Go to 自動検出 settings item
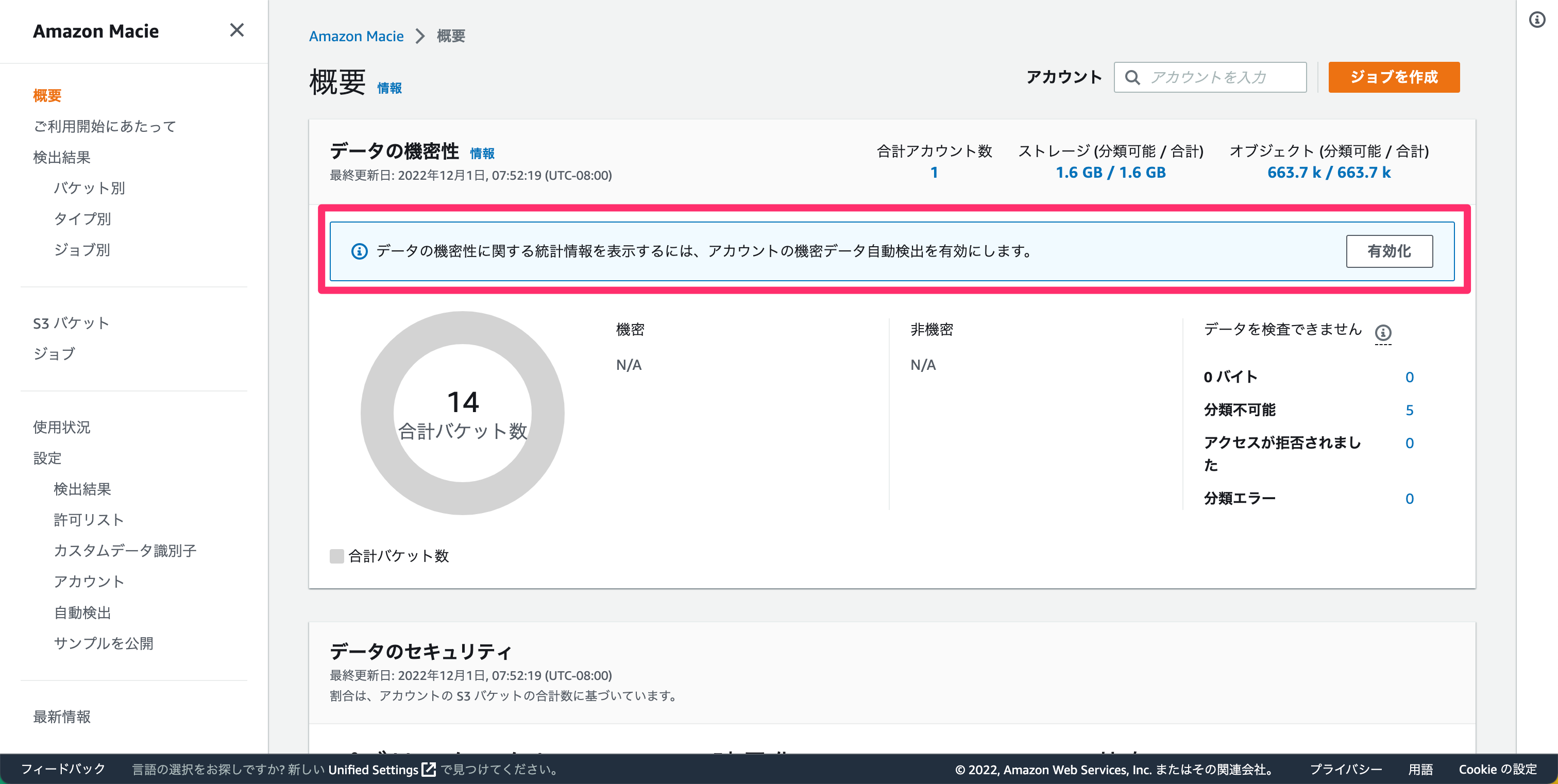 coord(82,612)
